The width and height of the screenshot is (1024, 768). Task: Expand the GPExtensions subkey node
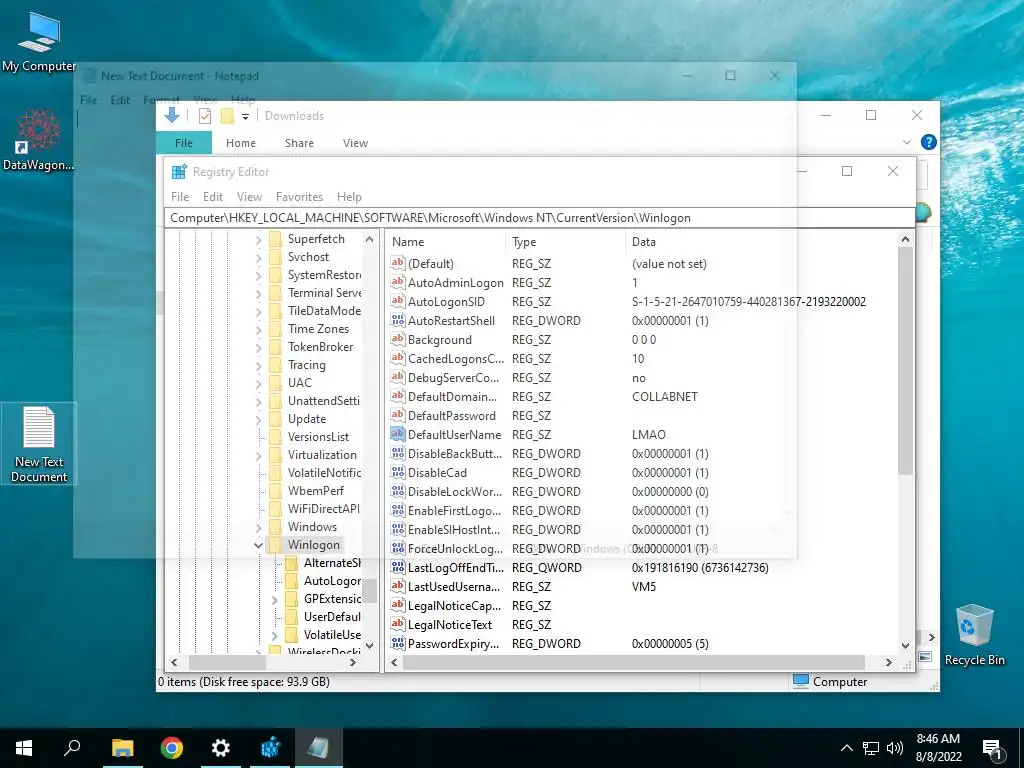pyautogui.click(x=274, y=599)
